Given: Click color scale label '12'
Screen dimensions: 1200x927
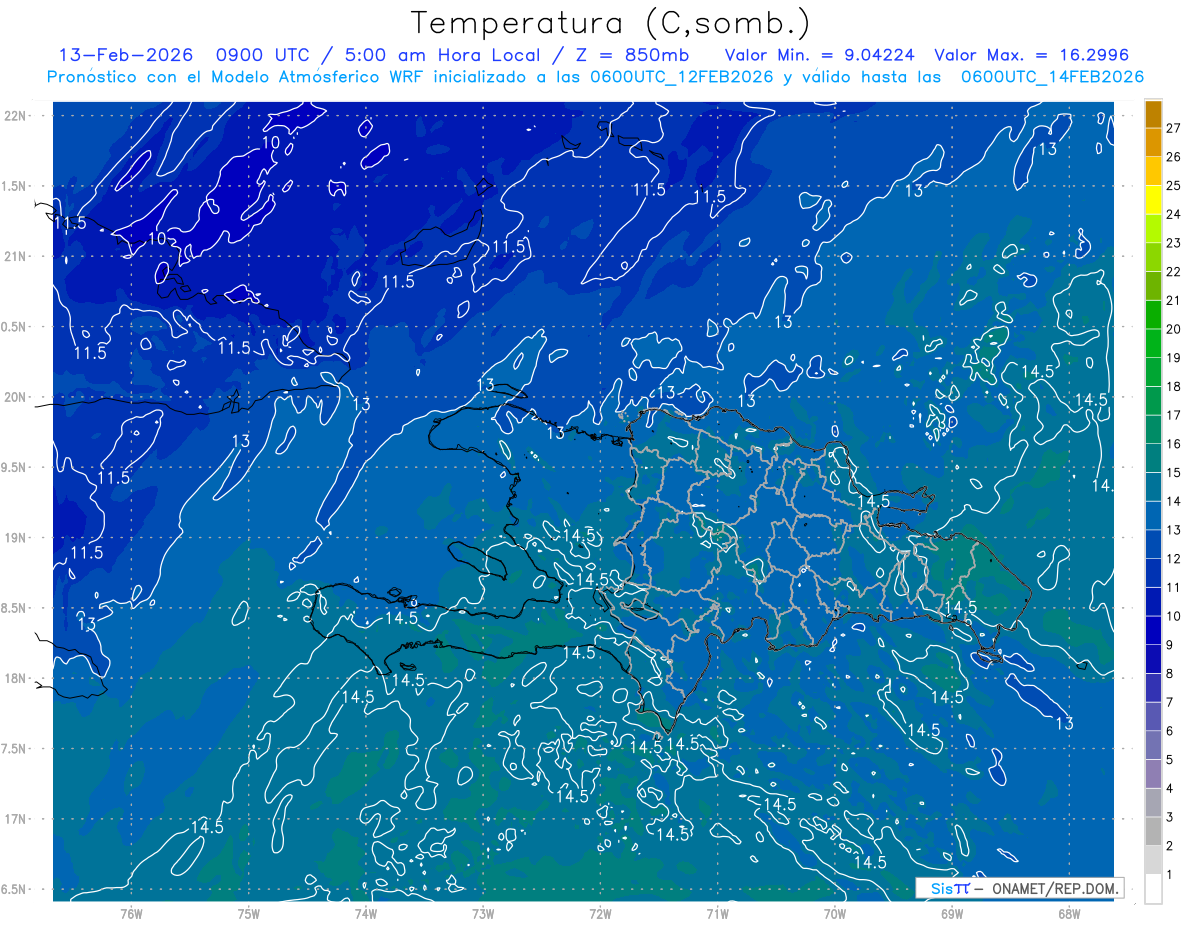Looking at the screenshot, I should point(1174,559).
